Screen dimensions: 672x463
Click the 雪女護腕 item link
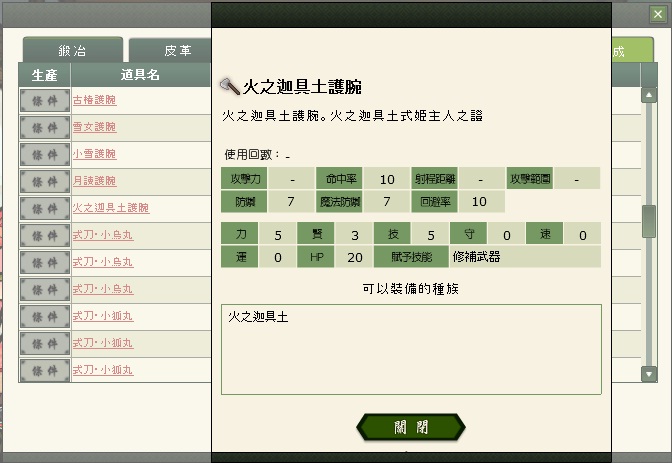click(x=95, y=127)
